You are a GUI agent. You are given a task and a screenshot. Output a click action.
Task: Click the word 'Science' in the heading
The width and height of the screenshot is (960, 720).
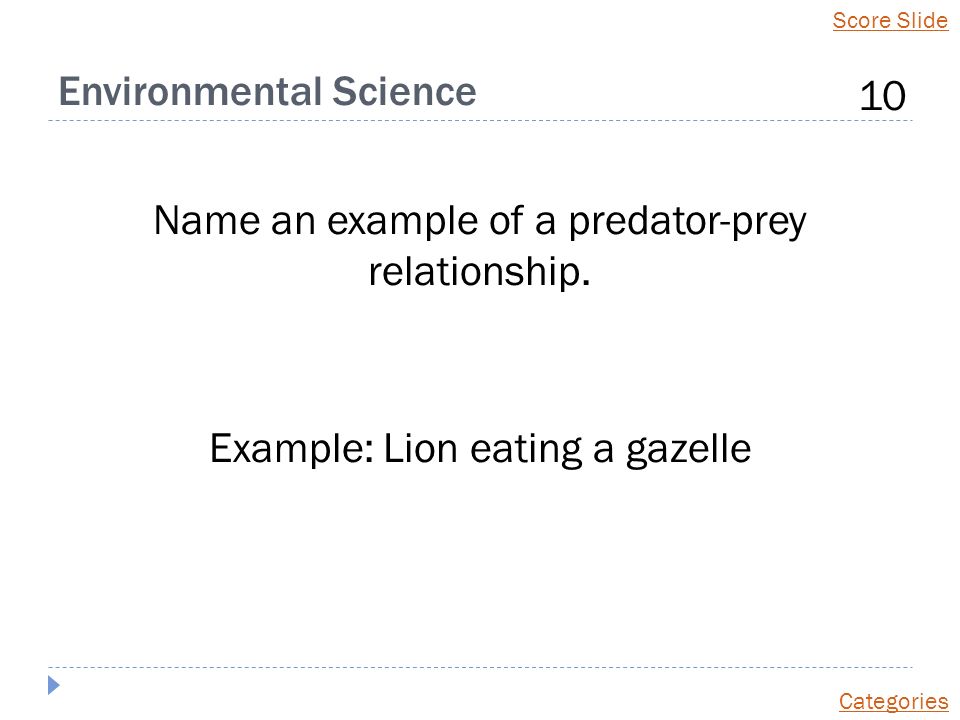point(404,91)
